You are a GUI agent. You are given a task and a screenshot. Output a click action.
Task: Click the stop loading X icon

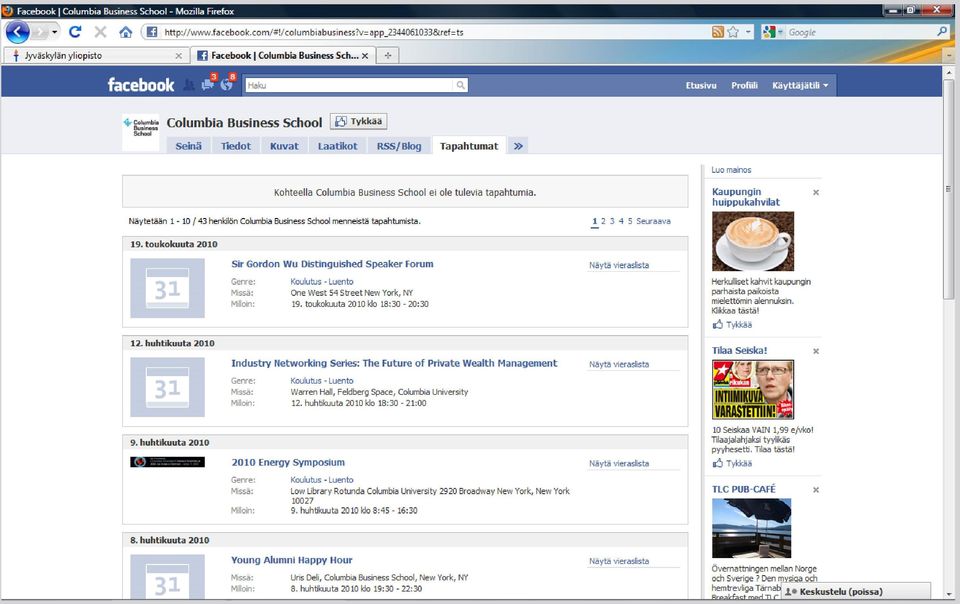[100, 32]
